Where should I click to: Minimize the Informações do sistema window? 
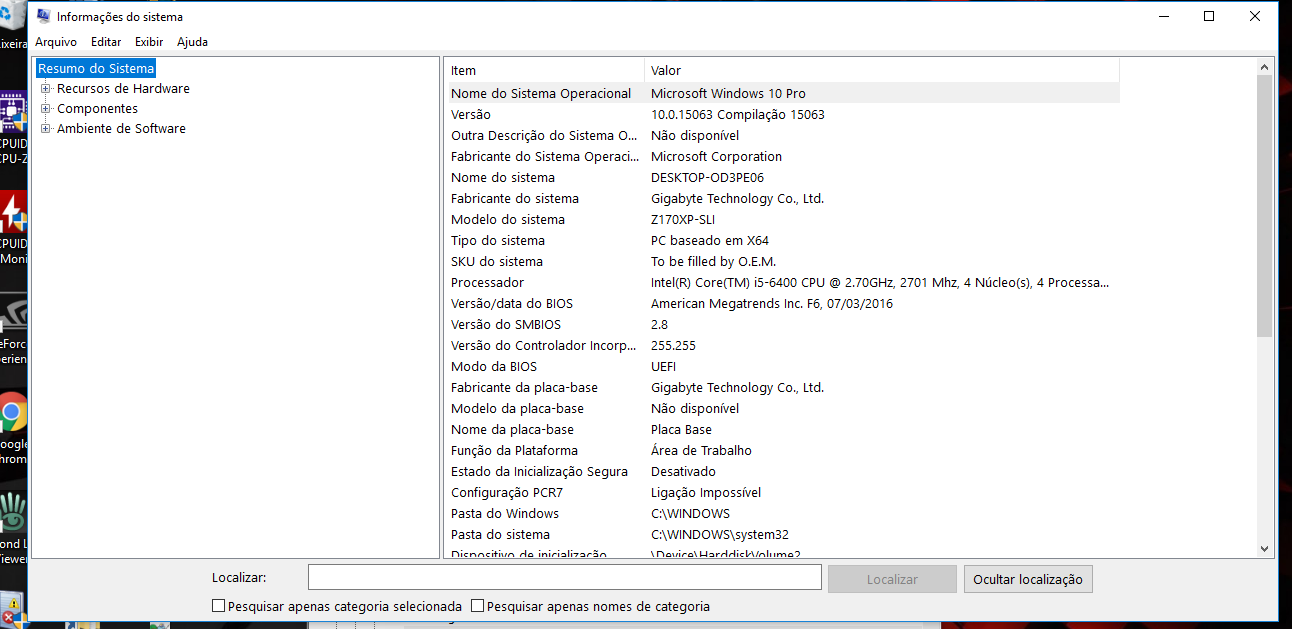tap(1163, 16)
